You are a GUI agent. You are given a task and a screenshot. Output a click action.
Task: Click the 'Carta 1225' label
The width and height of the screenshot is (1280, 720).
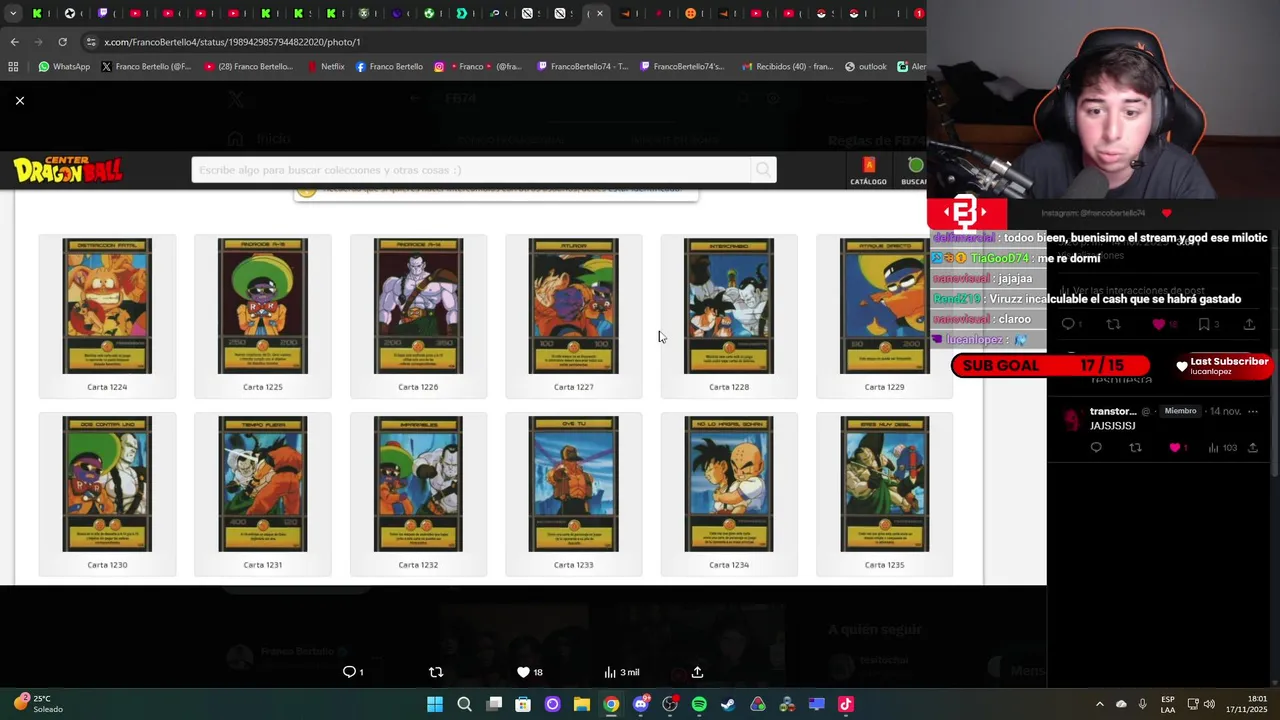(x=262, y=387)
